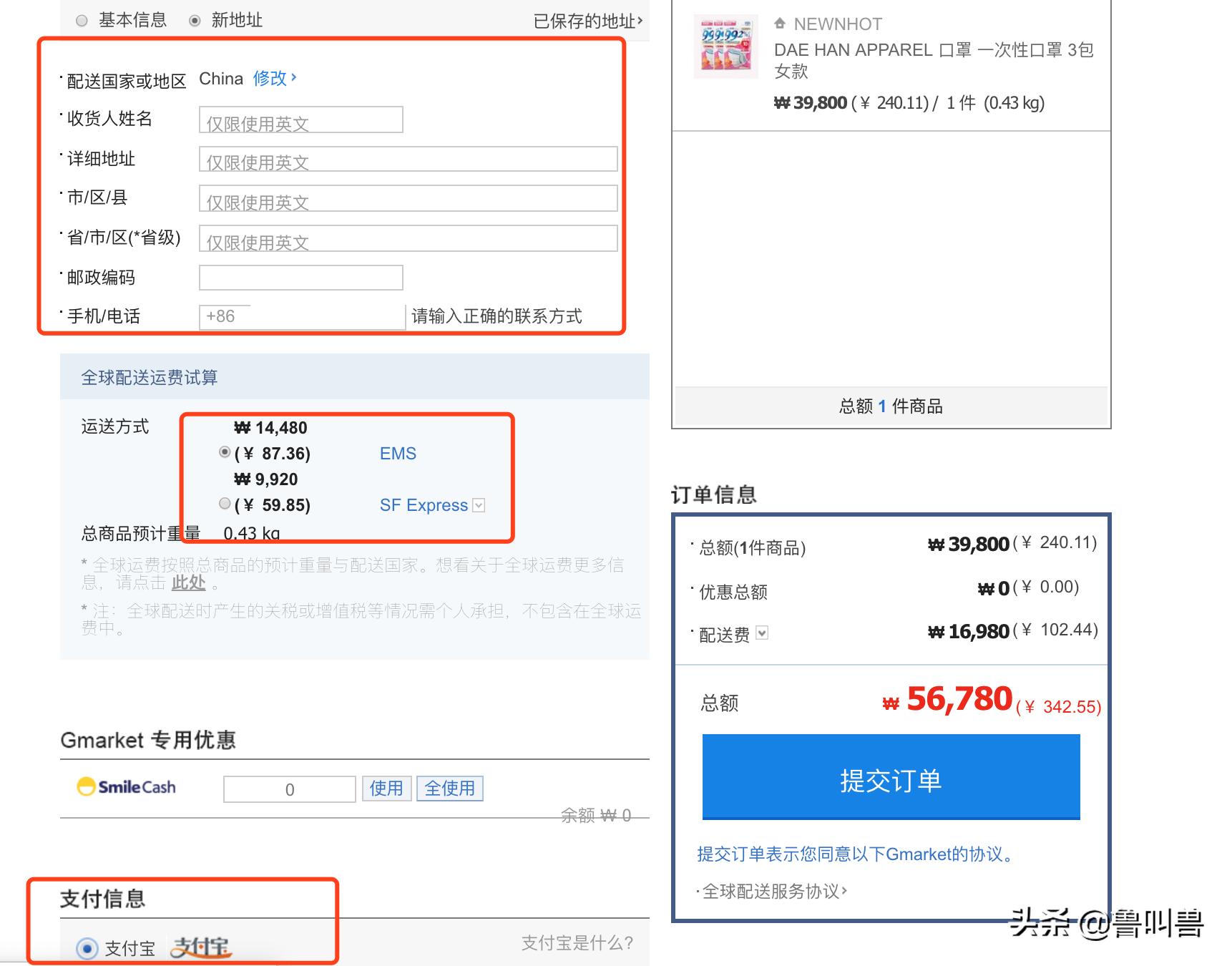This screenshot has width=1232, height=966.
Task: Expand the 配送费 shipping fee details
Action: coord(763,633)
